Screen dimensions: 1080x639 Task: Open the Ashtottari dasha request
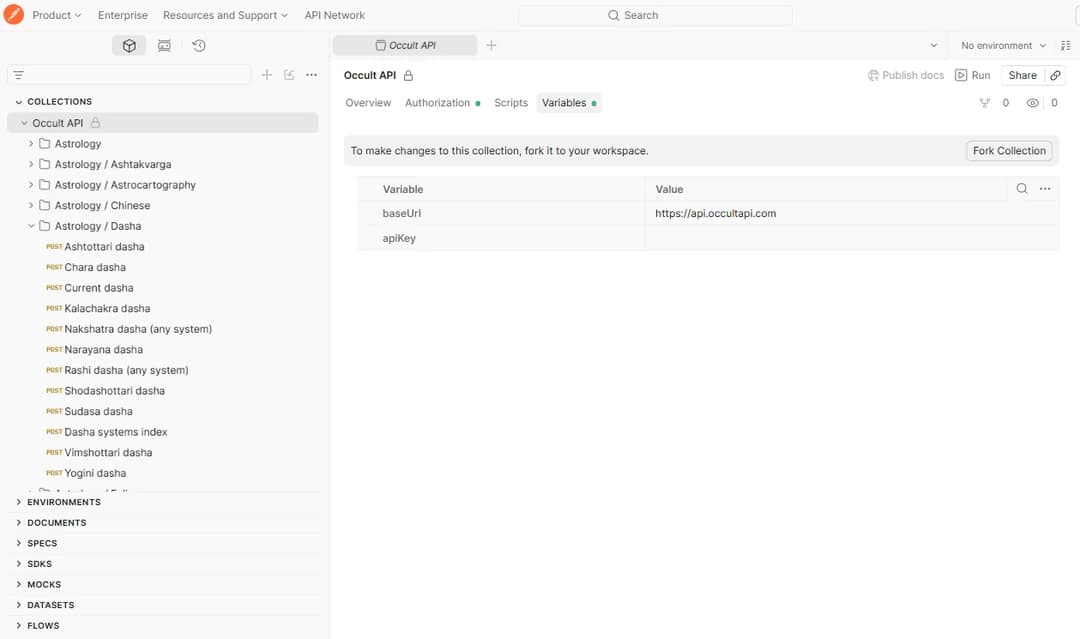point(104,247)
